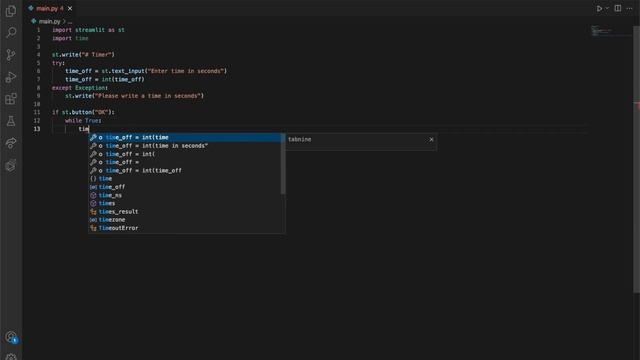Run the Python file

point(599,8)
